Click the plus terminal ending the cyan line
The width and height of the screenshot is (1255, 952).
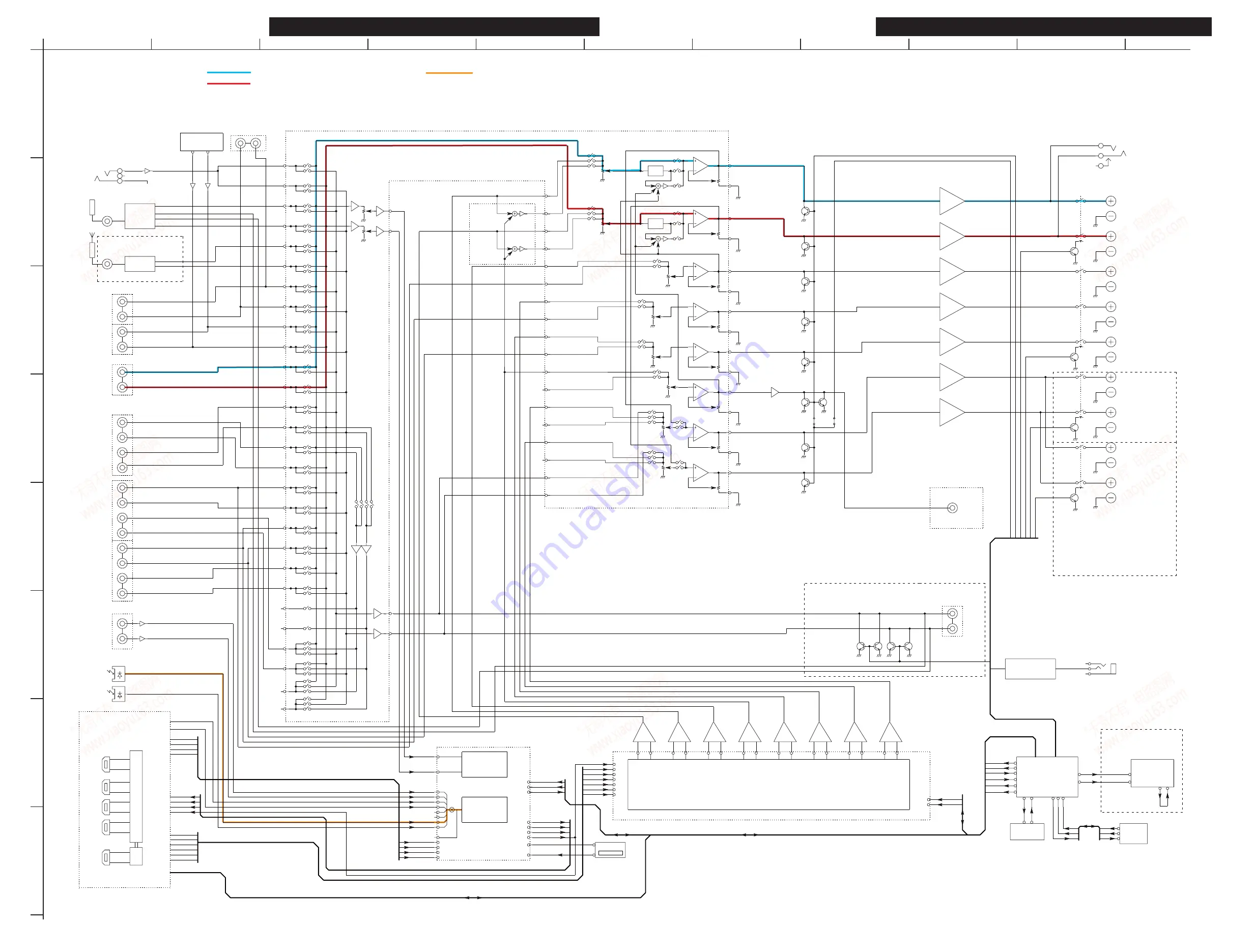1111,201
